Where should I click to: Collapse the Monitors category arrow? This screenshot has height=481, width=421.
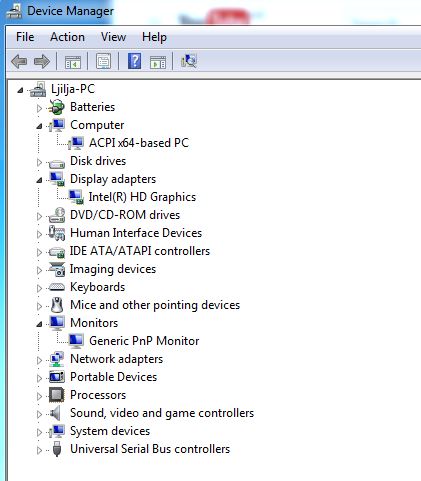pos(39,324)
